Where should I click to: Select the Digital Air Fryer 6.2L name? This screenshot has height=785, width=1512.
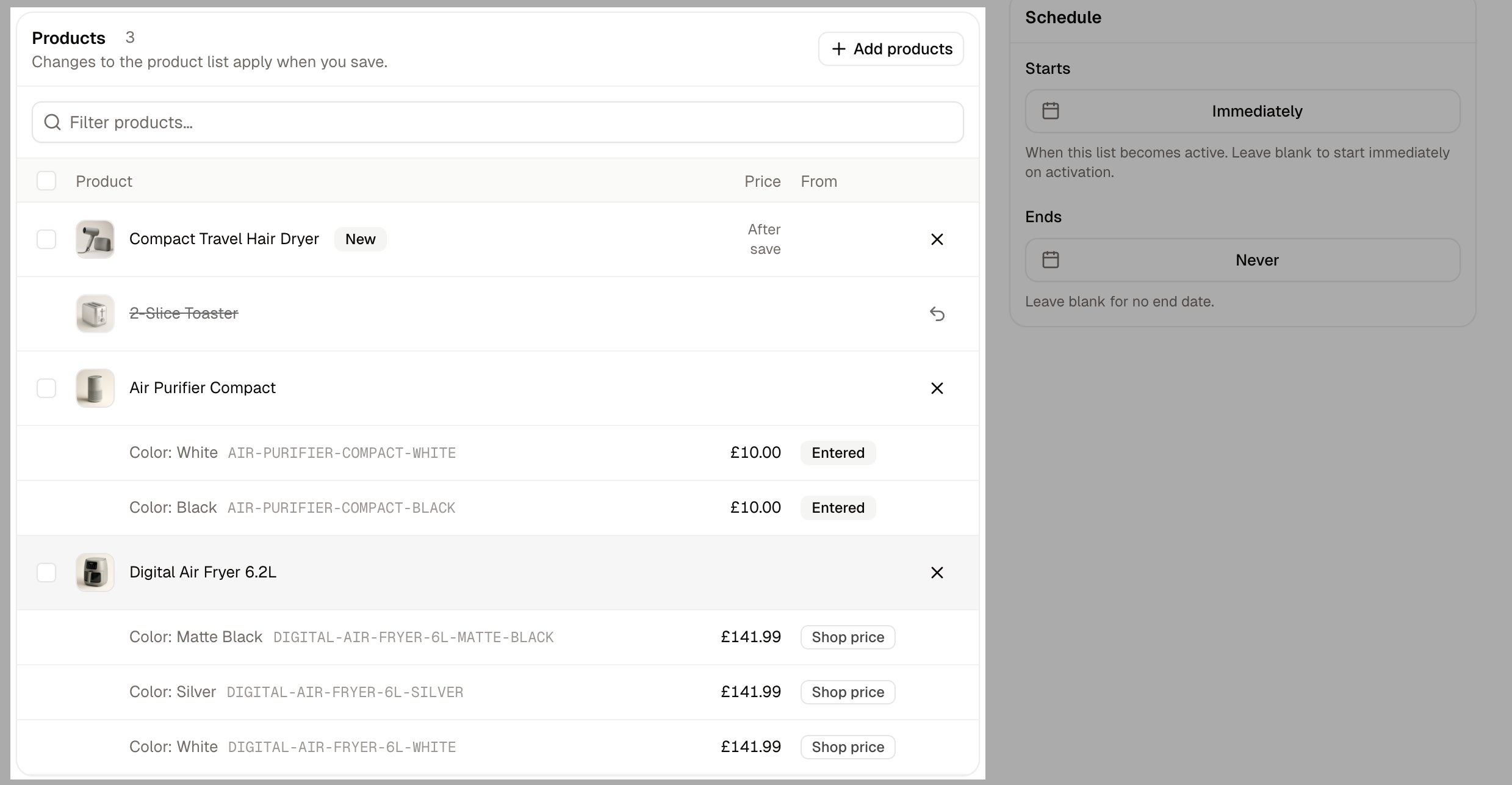click(x=203, y=573)
